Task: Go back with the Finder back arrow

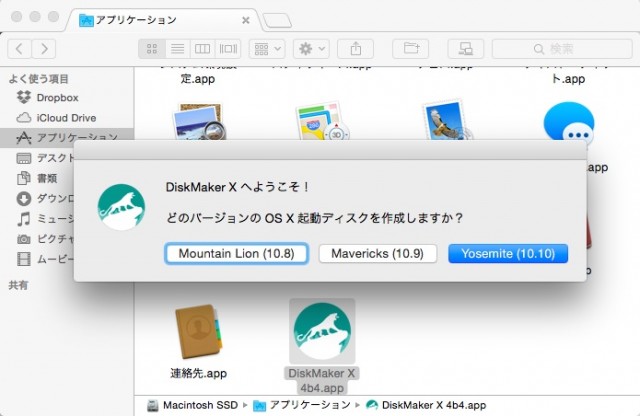Action: tap(19, 49)
